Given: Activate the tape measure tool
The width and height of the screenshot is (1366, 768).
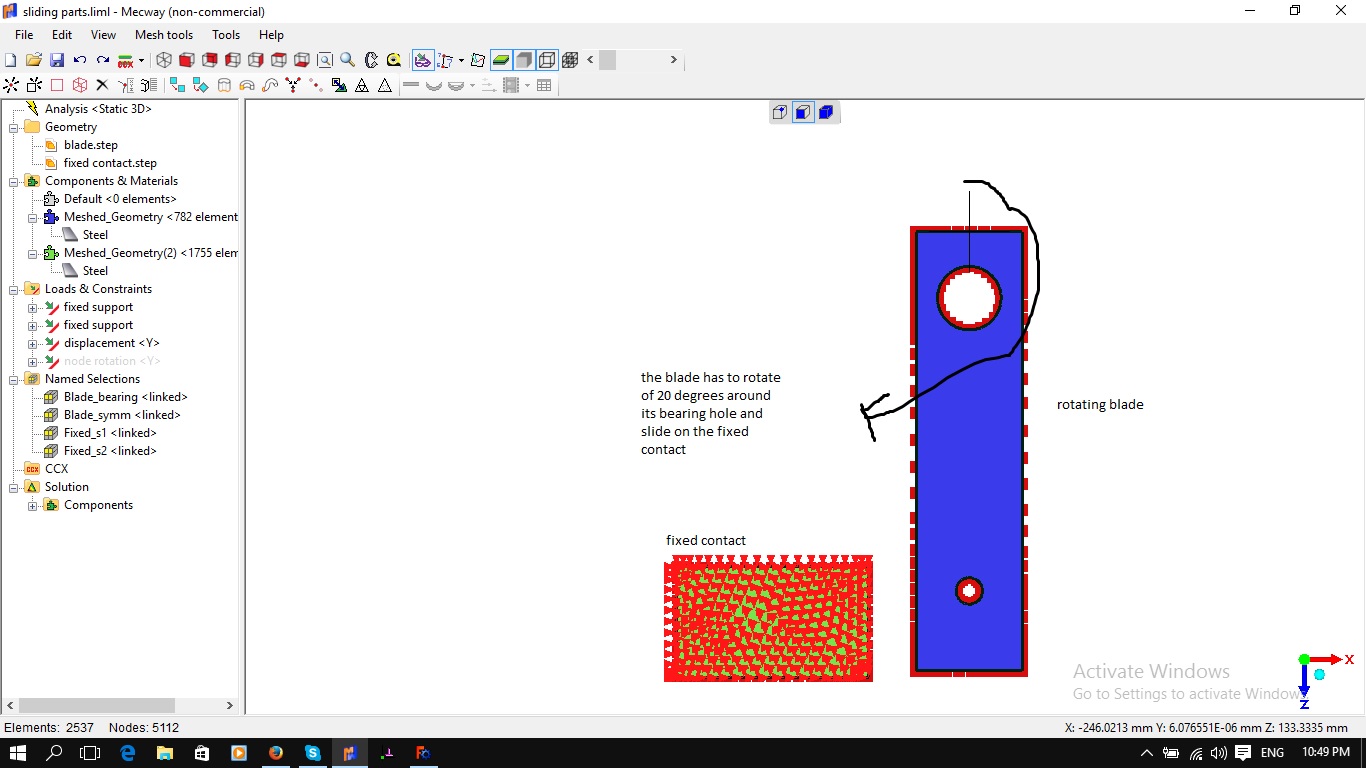Looking at the screenshot, I should click(394, 60).
